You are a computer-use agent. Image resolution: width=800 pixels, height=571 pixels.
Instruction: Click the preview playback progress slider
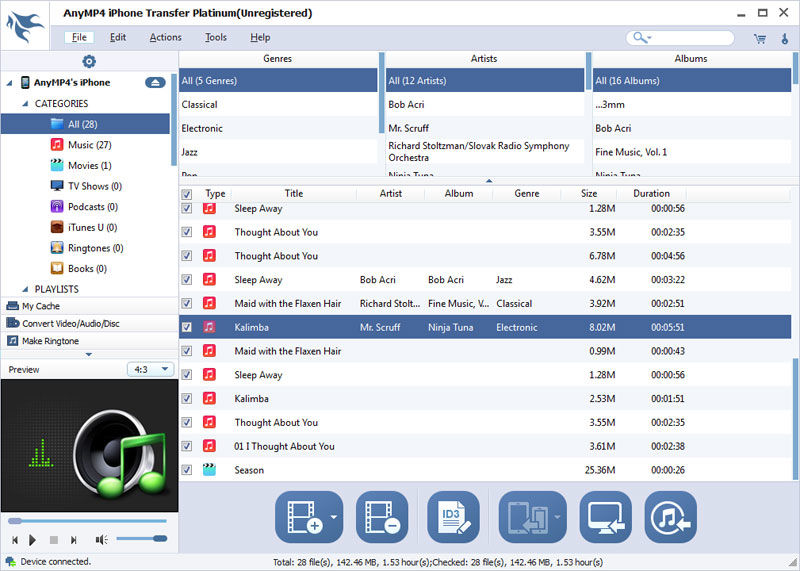pos(87,521)
